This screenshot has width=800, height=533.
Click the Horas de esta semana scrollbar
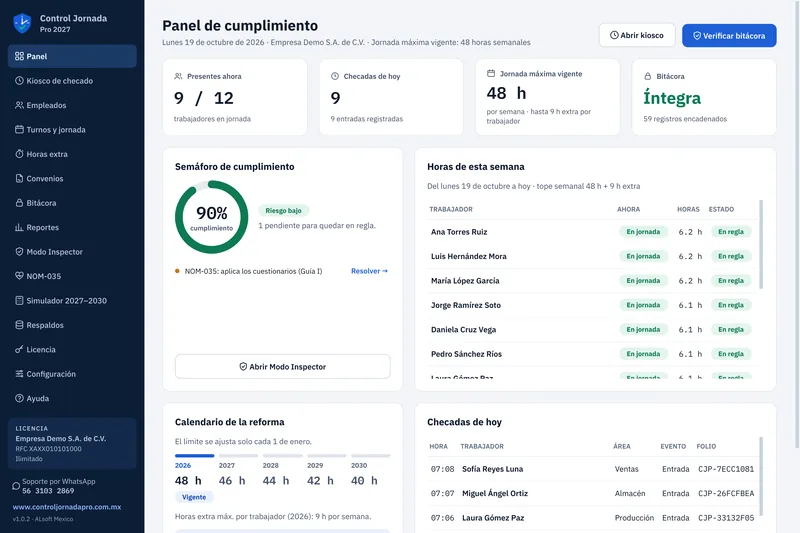pos(761,244)
